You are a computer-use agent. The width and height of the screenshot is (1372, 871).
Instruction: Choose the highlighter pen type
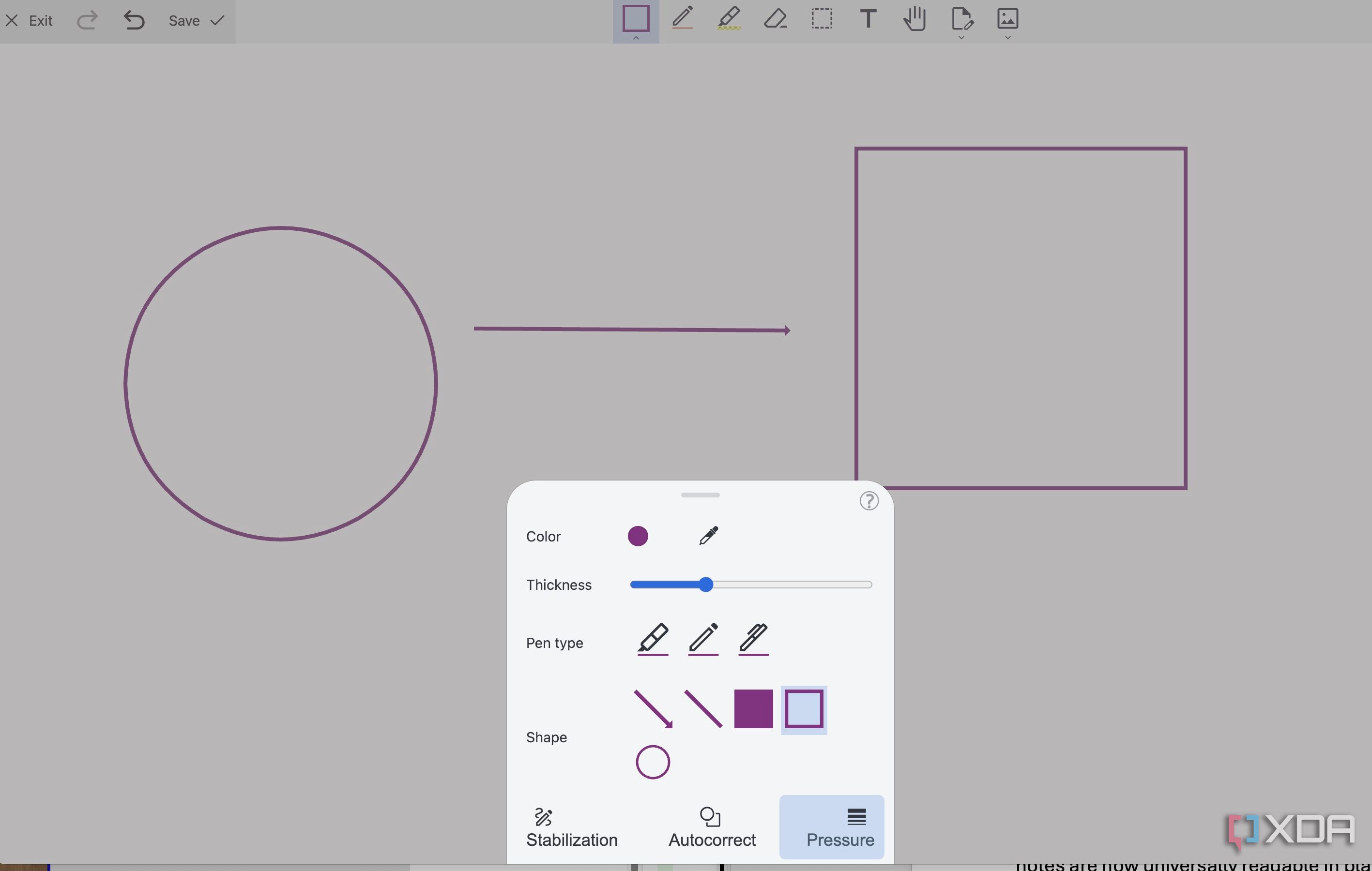(653, 639)
